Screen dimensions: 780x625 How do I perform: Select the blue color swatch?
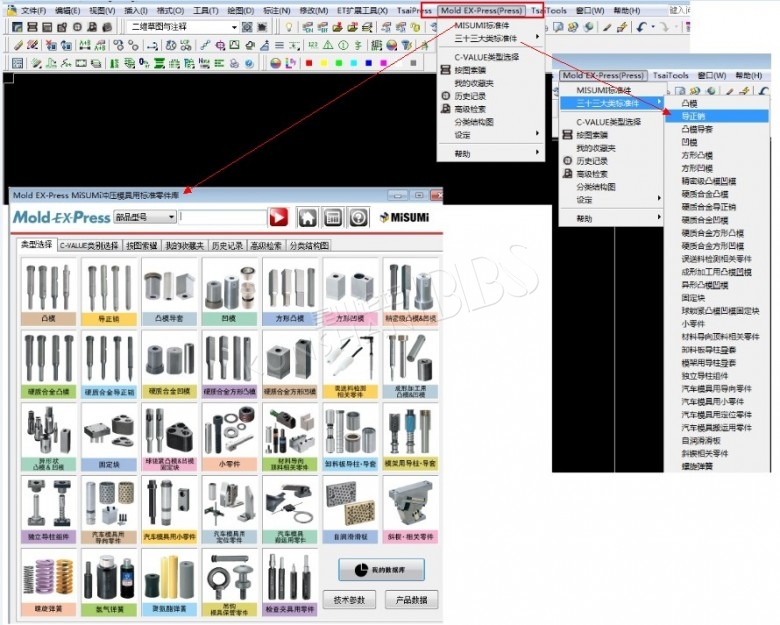pyautogui.click(x=369, y=63)
